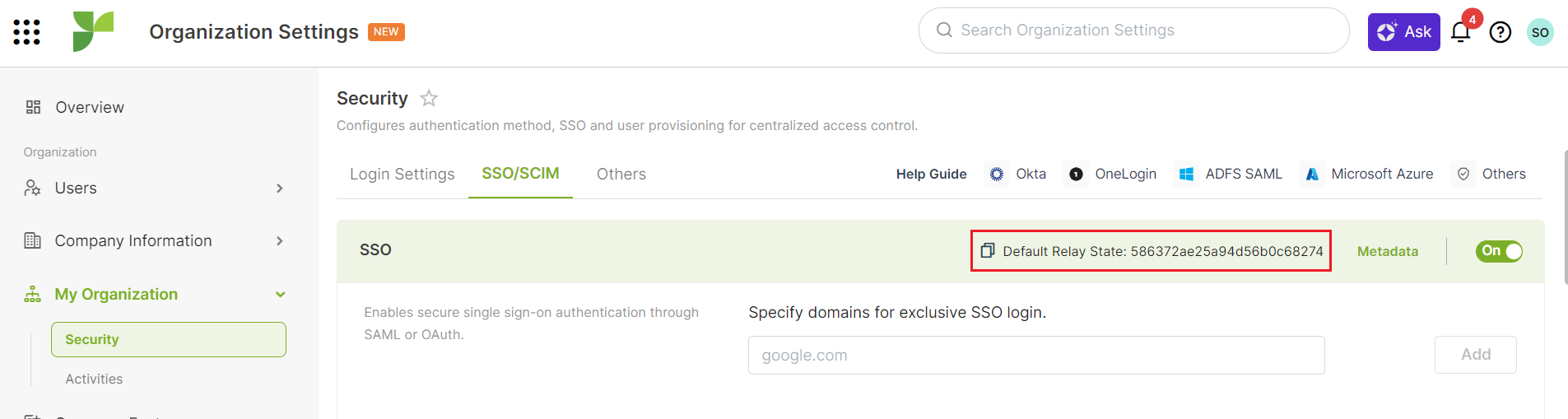Click the Ask button
Viewport: 1568px width, 419px height.
tap(1403, 32)
